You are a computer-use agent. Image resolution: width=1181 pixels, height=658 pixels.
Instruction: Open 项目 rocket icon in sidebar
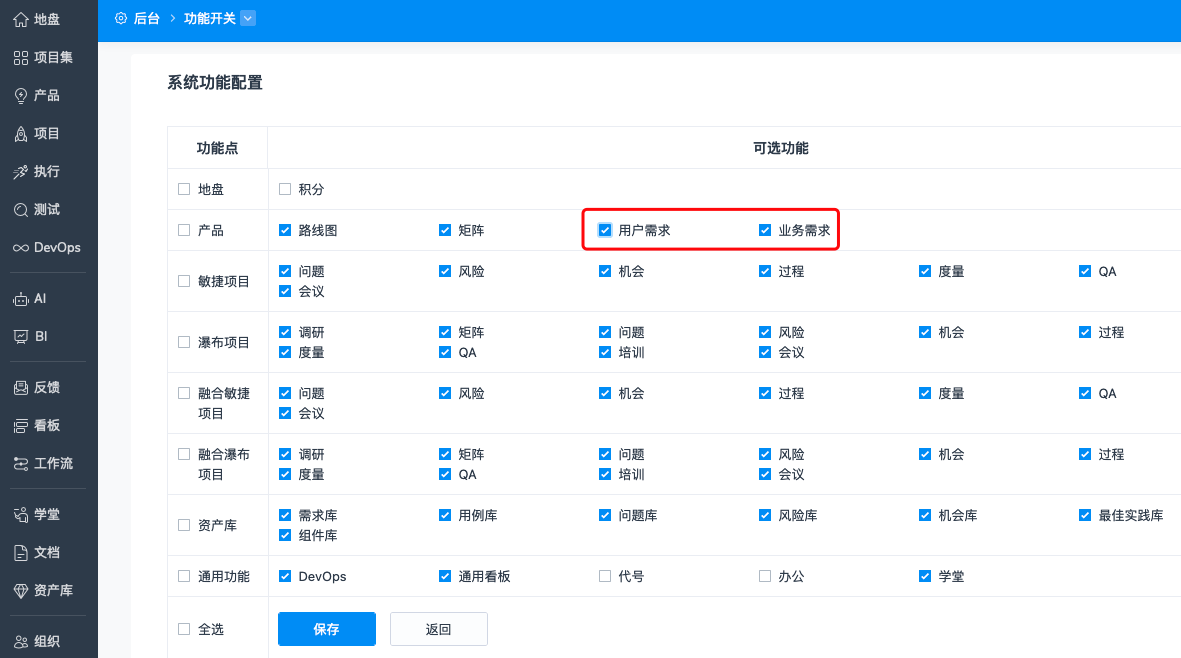tap(20, 133)
